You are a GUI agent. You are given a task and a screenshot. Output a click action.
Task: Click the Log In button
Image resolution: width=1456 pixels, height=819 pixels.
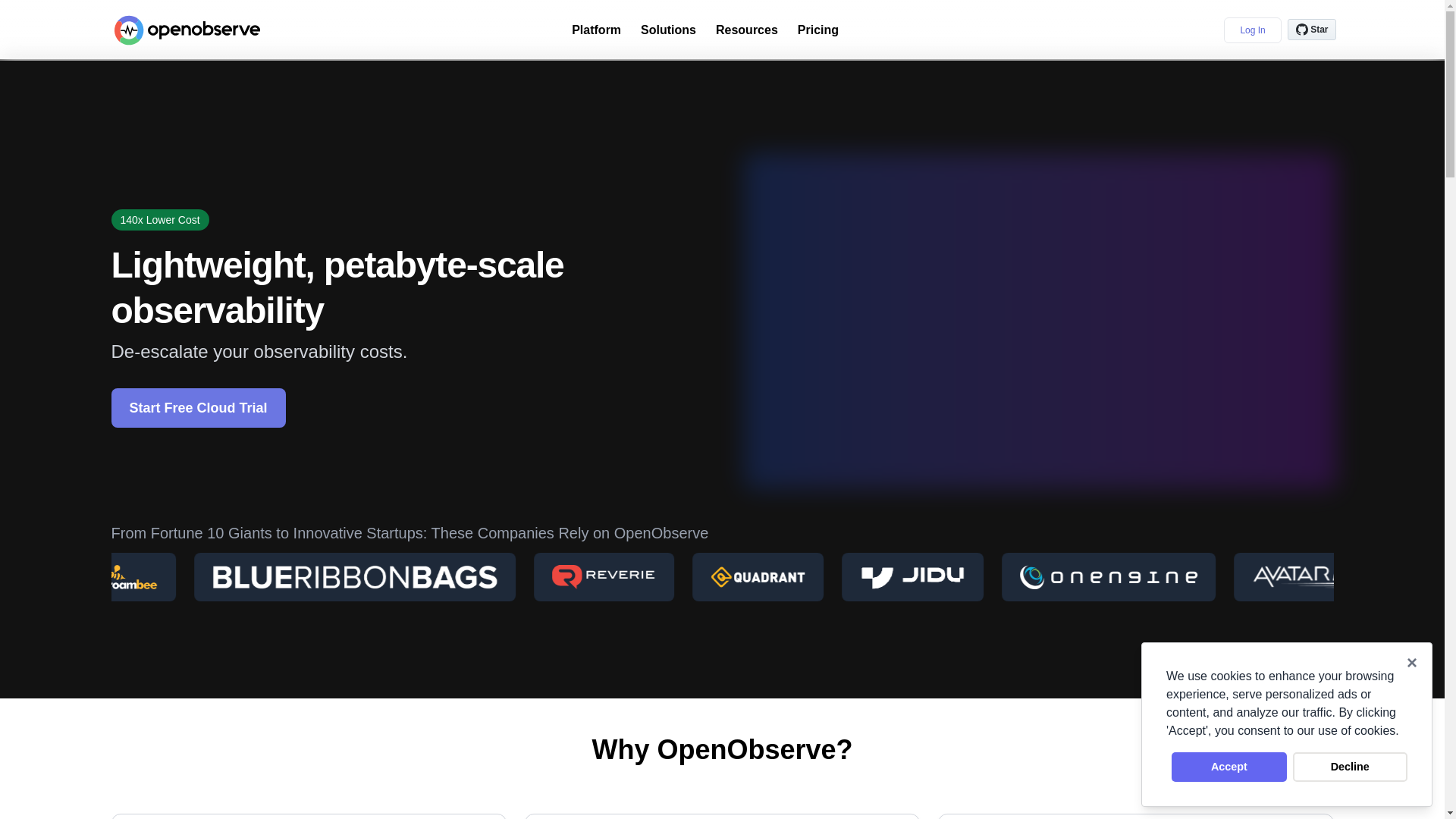coord(1252,30)
